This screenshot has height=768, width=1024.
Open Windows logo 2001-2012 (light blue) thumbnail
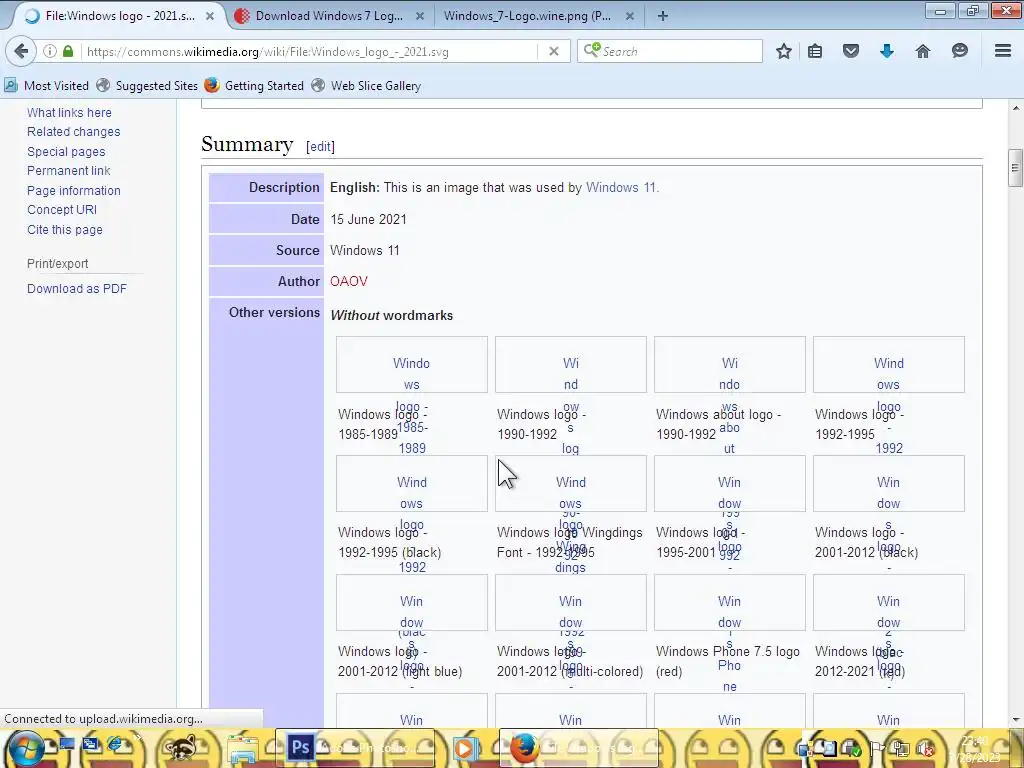pyautogui.click(x=411, y=602)
